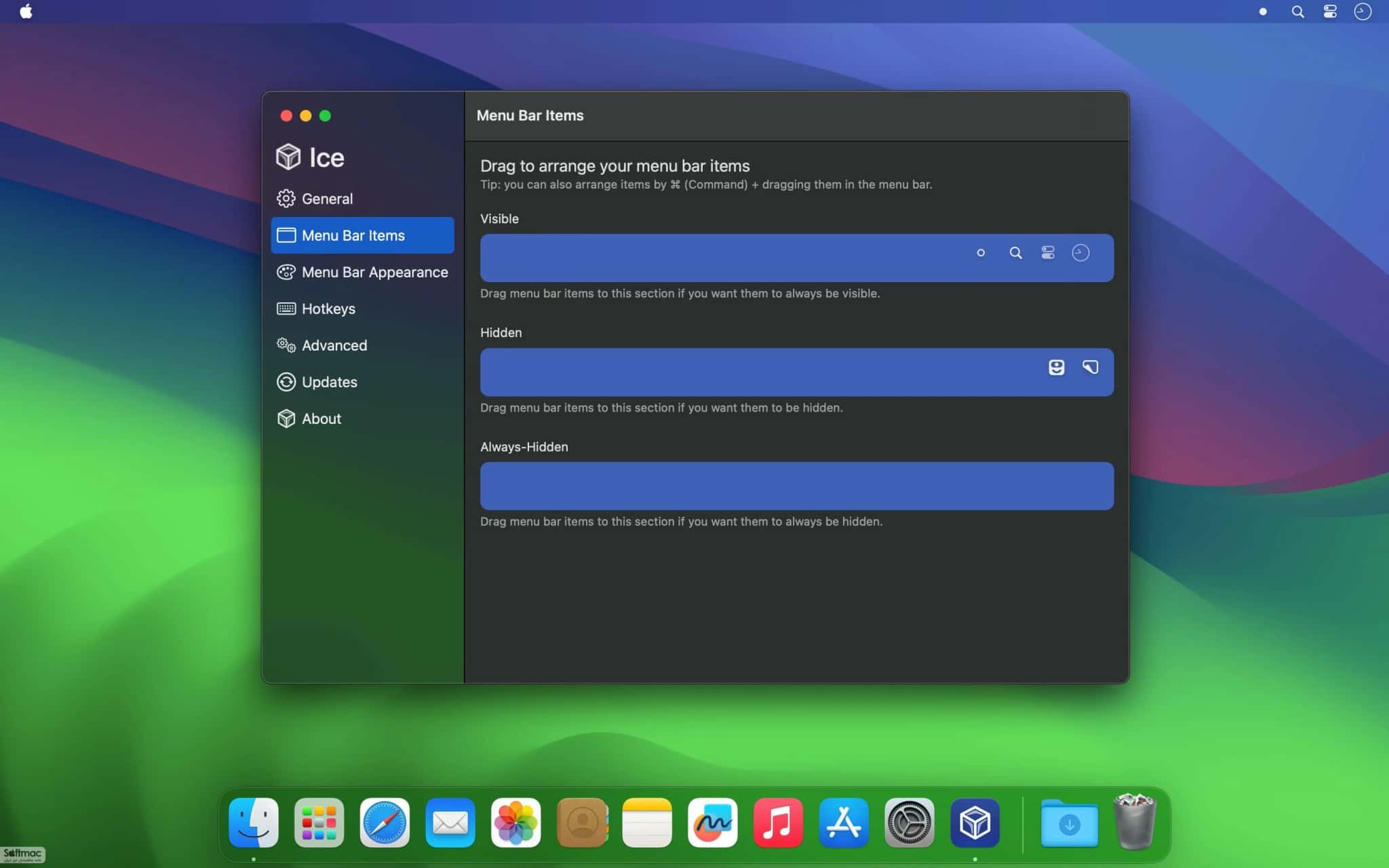
Task: Select Control Center toggles in Visible section
Action: click(1048, 253)
